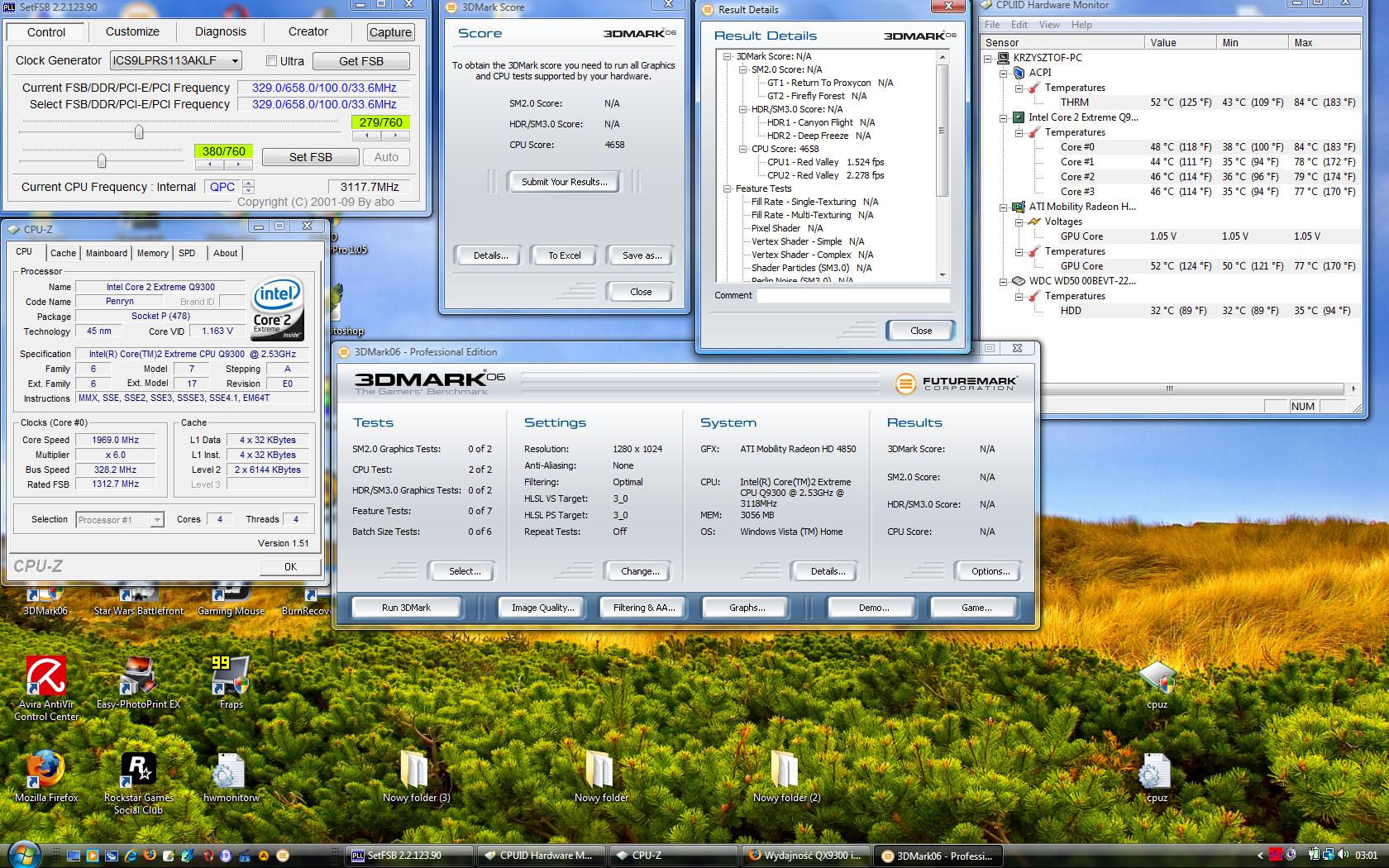Open Mozilla Firefox desktop shortcut
The height and width of the screenshot is (868, 1389).
(46, 777)
